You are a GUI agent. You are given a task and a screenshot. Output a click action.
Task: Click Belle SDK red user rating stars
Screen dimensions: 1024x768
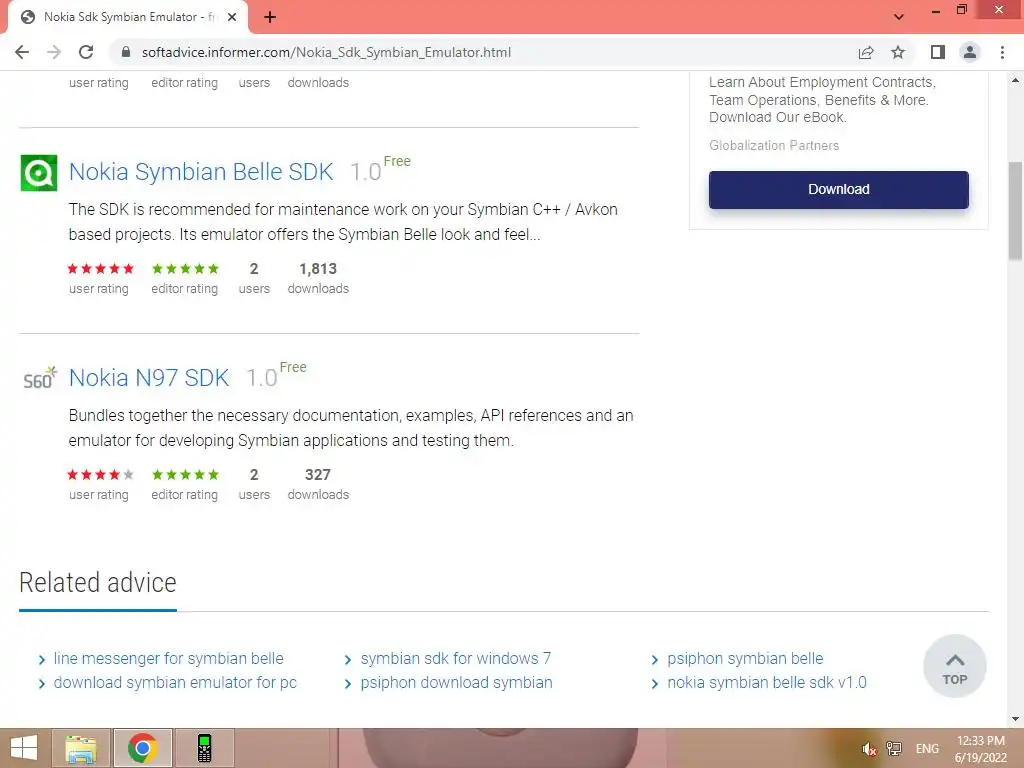[x=101, y=268]
